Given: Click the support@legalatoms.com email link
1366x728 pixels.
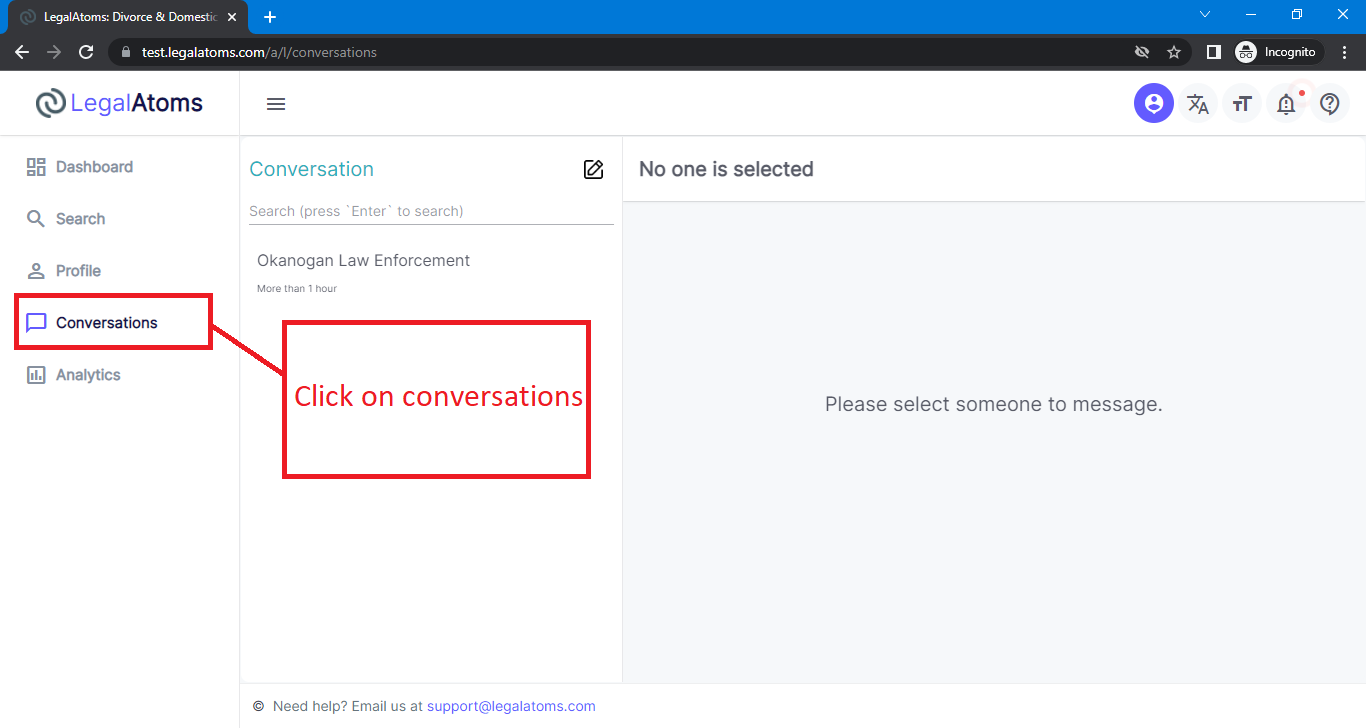Looking at the screenshot, I should tap(511, 706).
